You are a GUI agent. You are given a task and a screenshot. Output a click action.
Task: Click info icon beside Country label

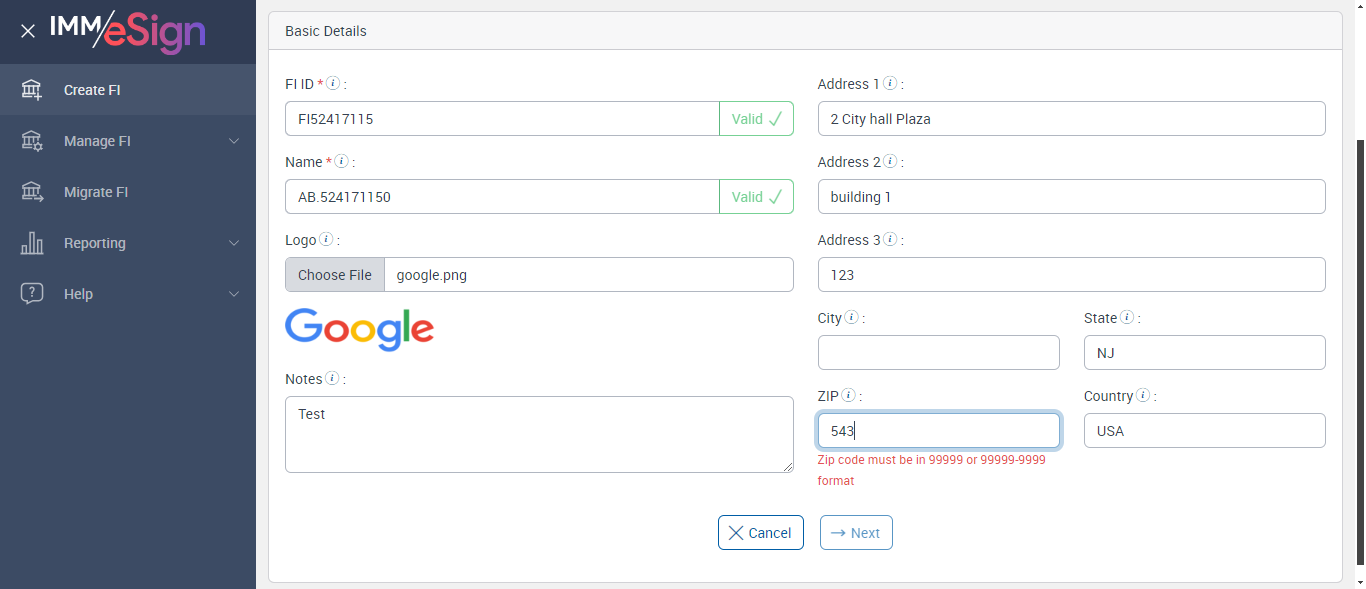pos(1142,396)
